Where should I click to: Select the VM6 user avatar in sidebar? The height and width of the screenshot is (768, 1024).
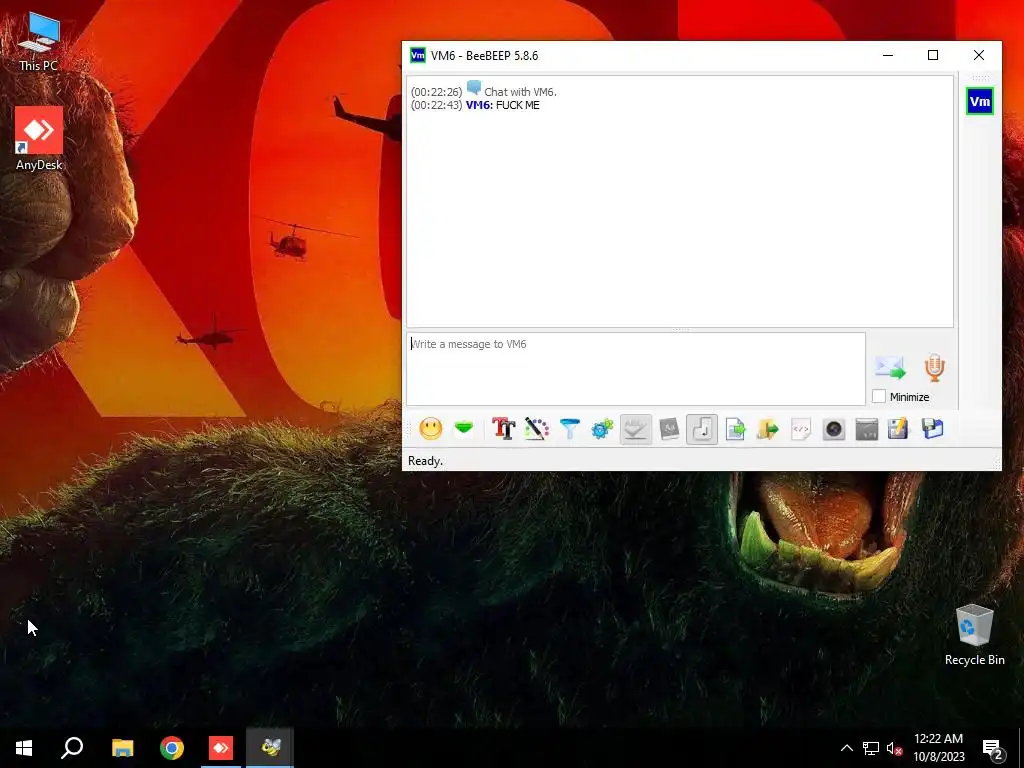point(980,101)
